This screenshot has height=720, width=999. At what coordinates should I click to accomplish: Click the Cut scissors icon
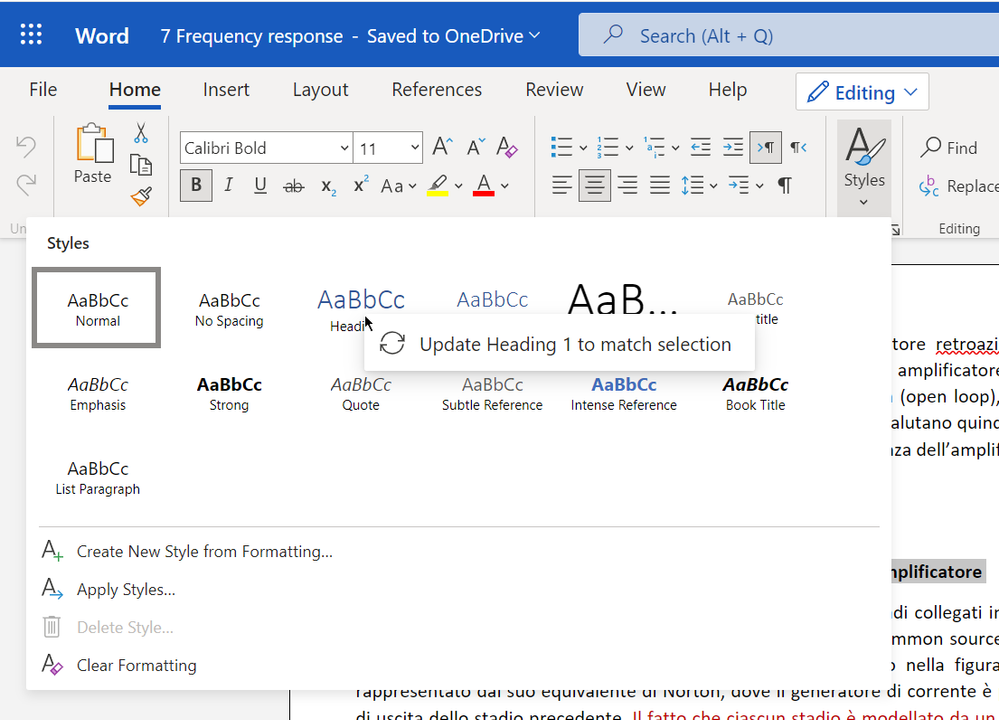pos(141,133)
